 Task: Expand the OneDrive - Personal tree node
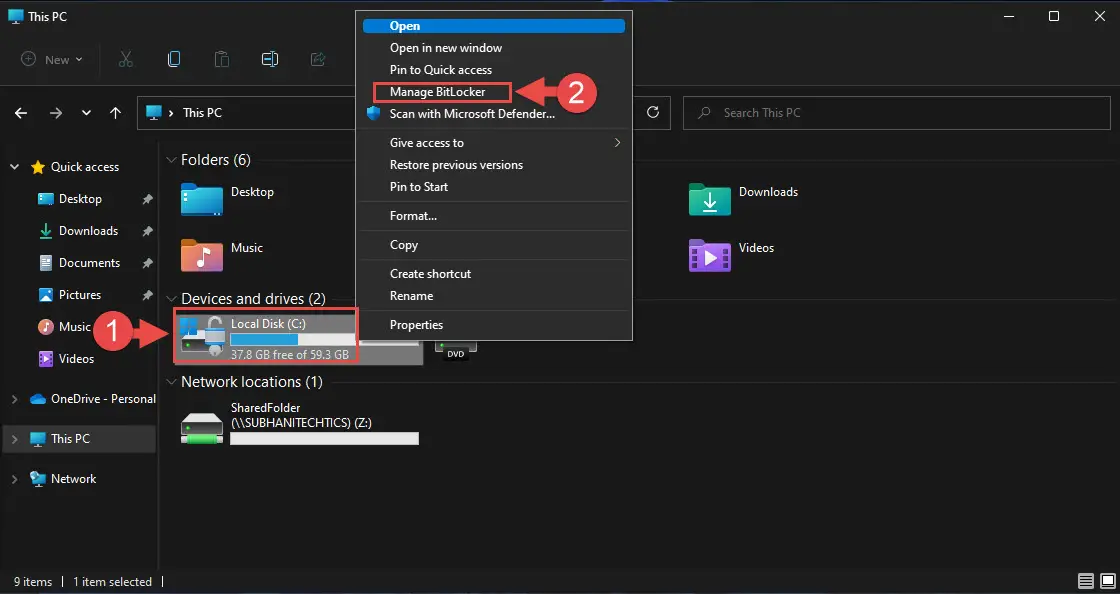14,399
